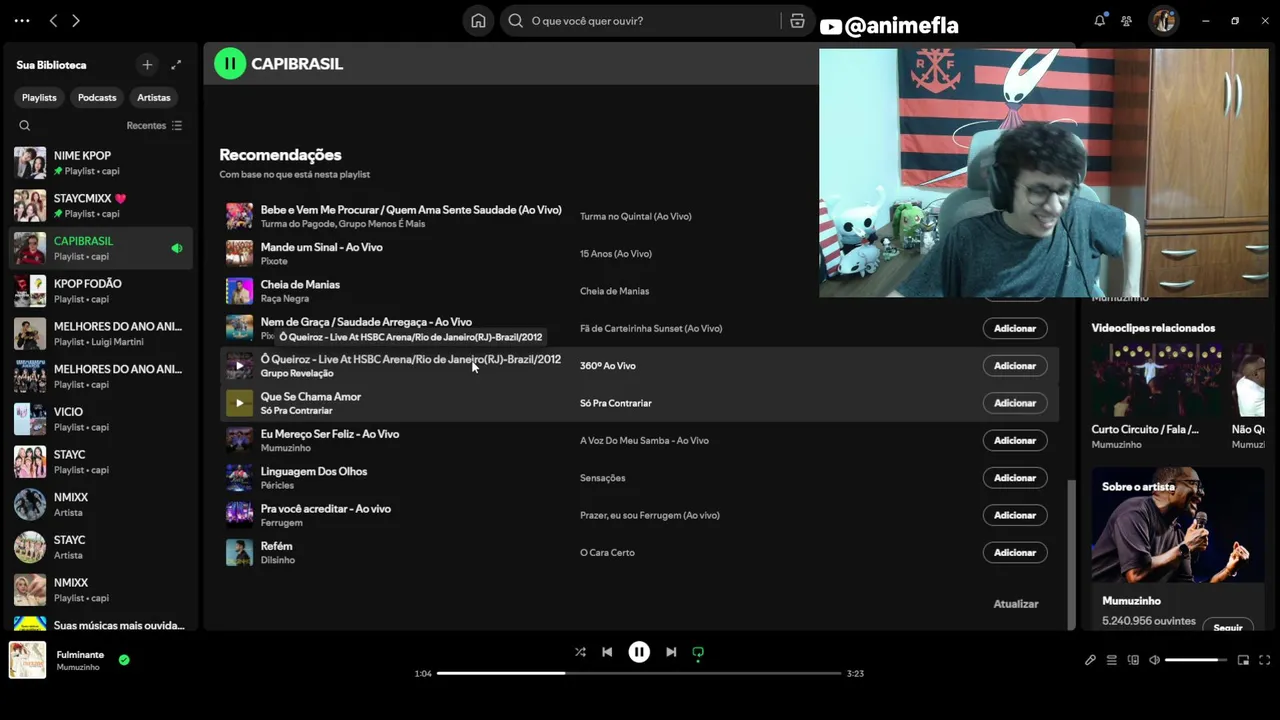
Task: Open the NIME KPOP playlist
Action: (x=100, y=163)
